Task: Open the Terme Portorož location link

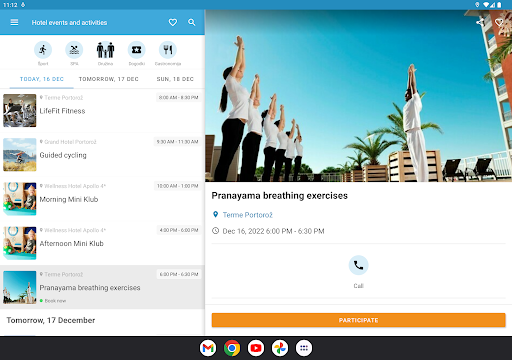Action: (x=248, y=215)
